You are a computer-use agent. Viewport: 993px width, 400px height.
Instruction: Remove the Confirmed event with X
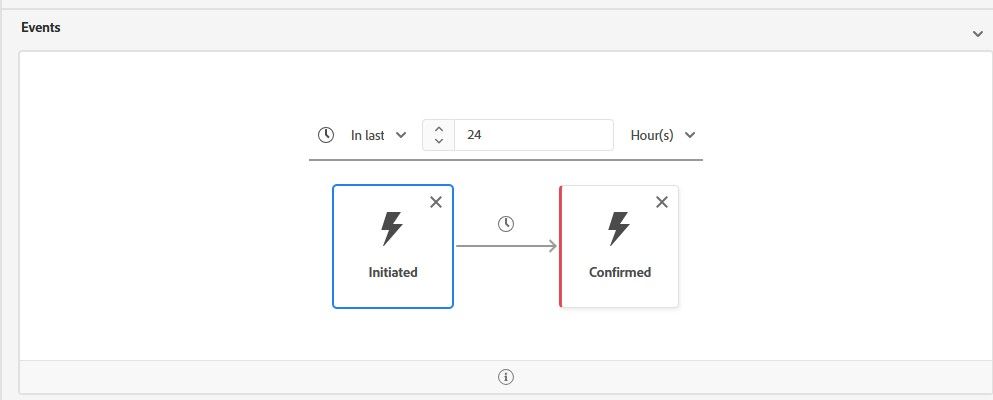coord(661,202)
